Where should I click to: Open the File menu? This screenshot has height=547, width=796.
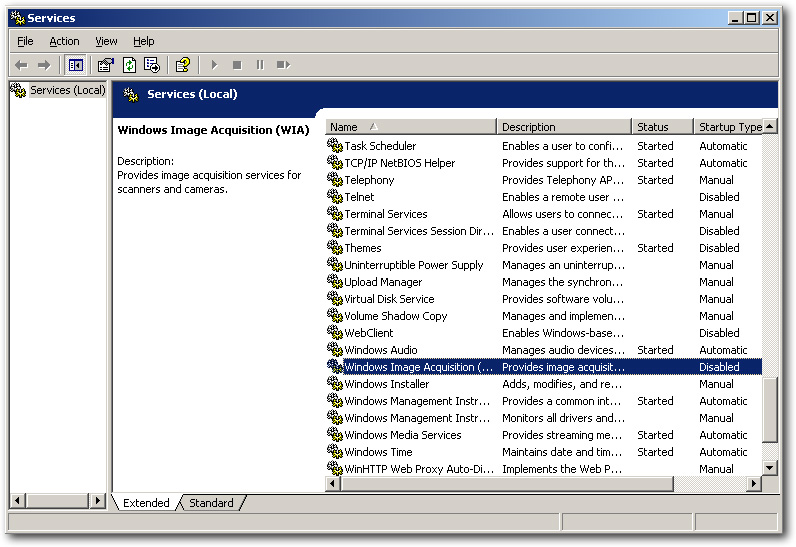(x=25, y=41)
